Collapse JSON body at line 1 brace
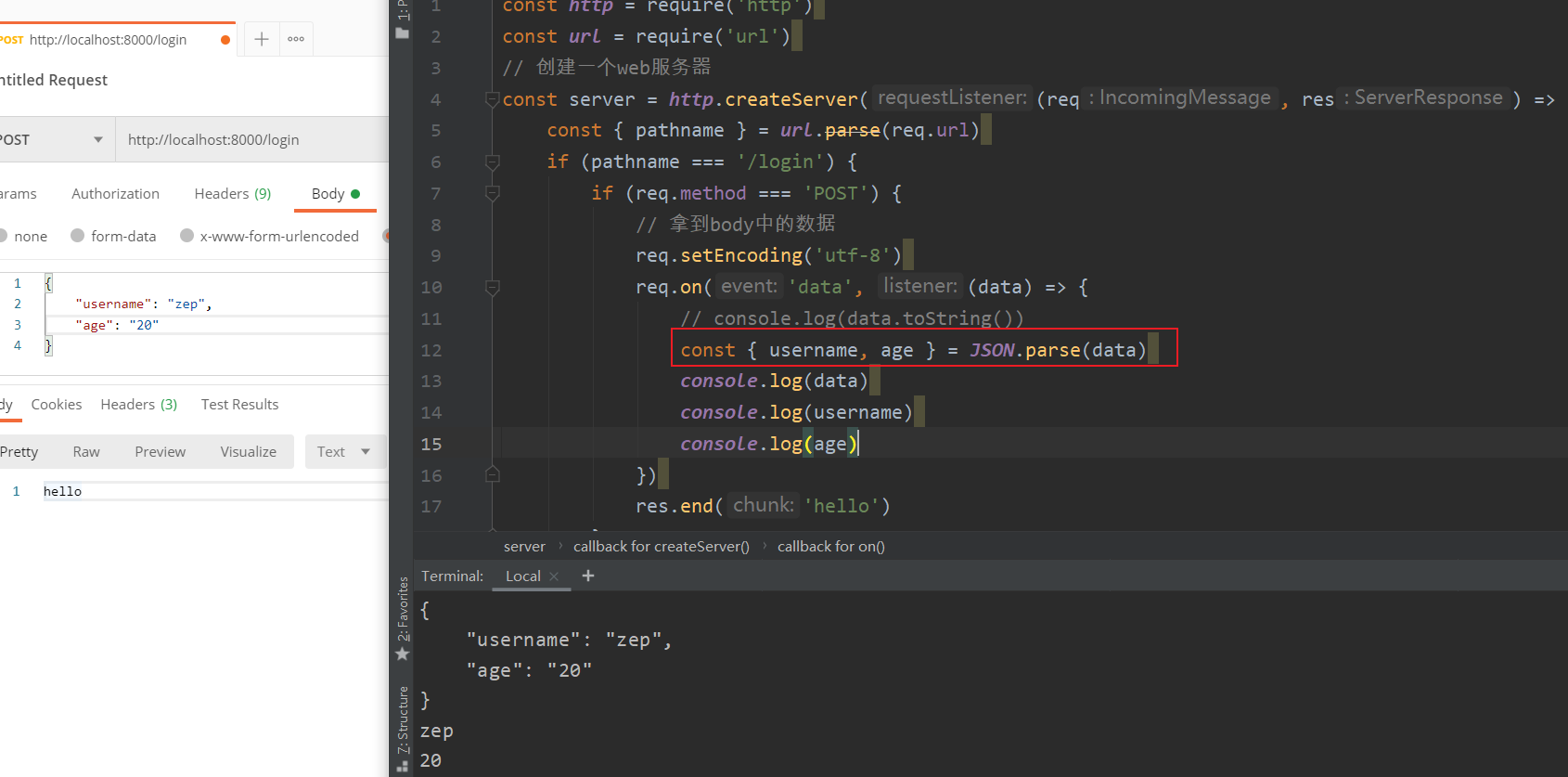This screenshot has height=777, width=1568. pos(49,283)
